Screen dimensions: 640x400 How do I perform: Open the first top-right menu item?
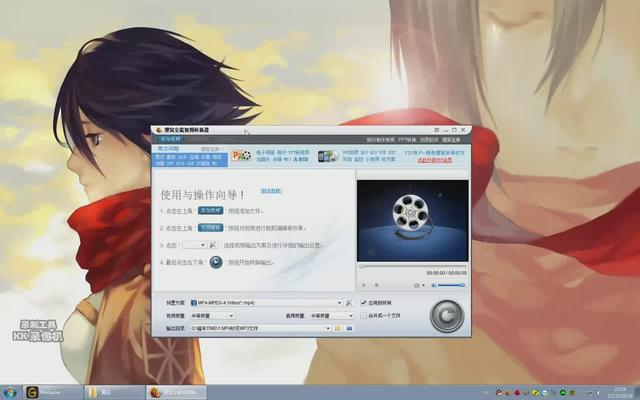pyautogui.click(x=380, y=140)
